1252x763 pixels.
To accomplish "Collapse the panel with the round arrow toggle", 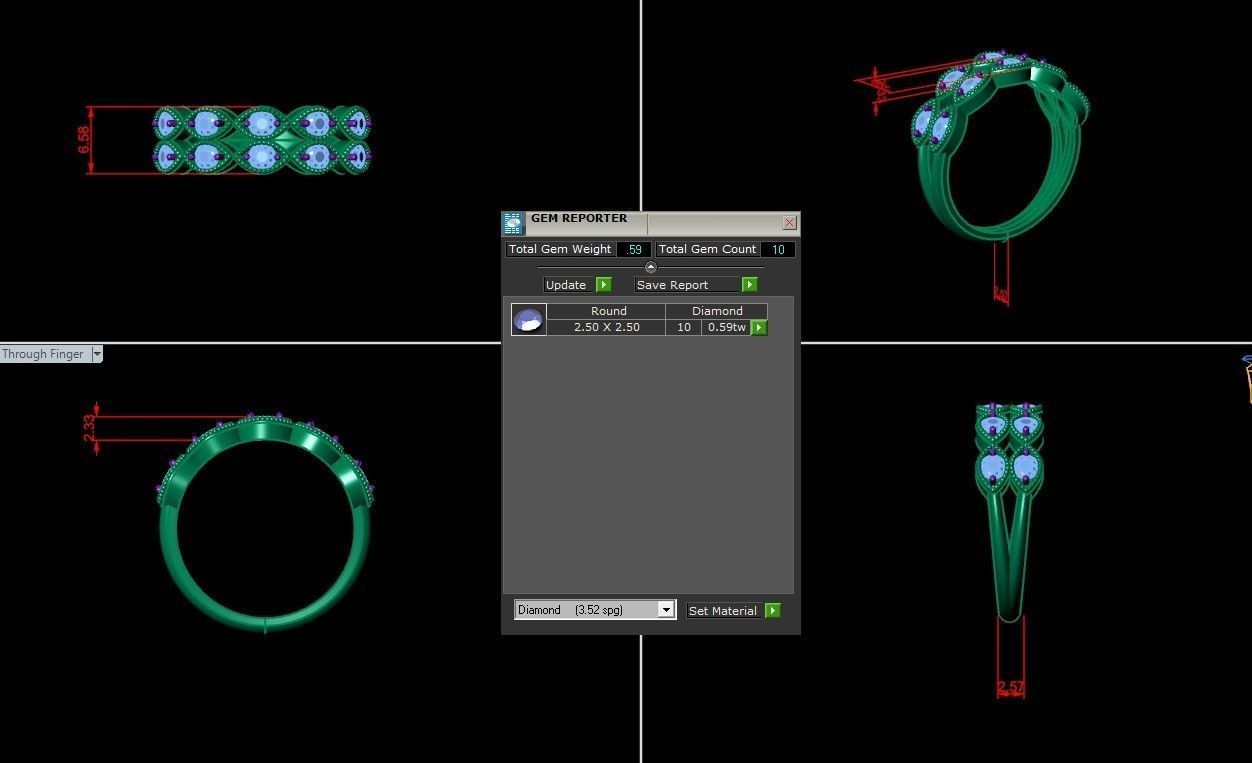I will click(x=651, y=267).
